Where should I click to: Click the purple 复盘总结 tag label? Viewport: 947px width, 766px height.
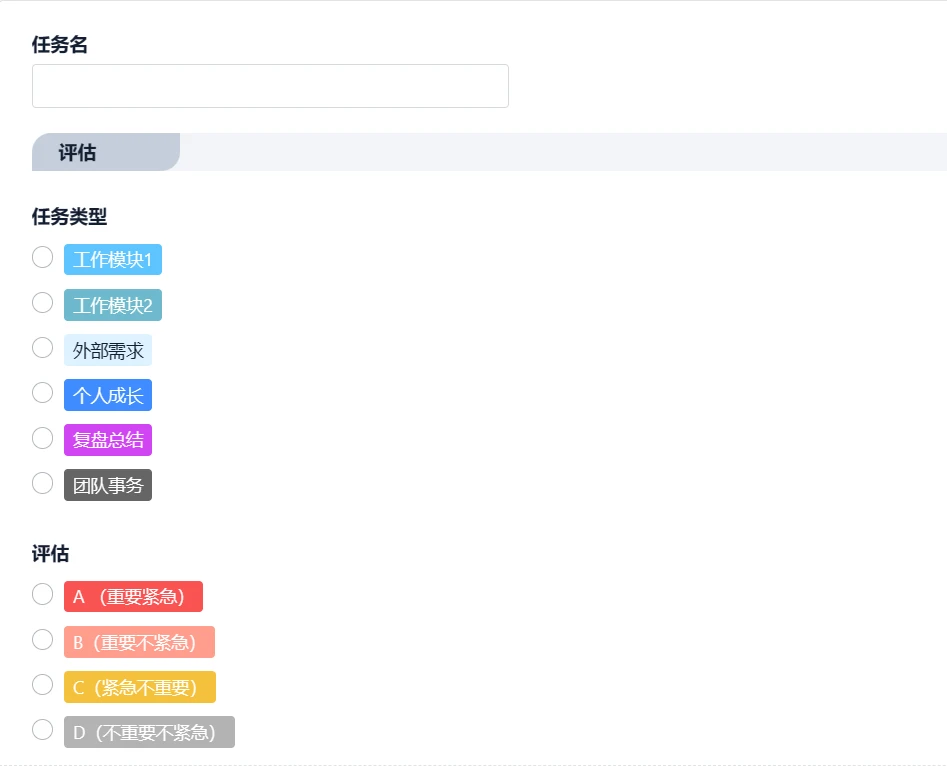pos(108,440)
